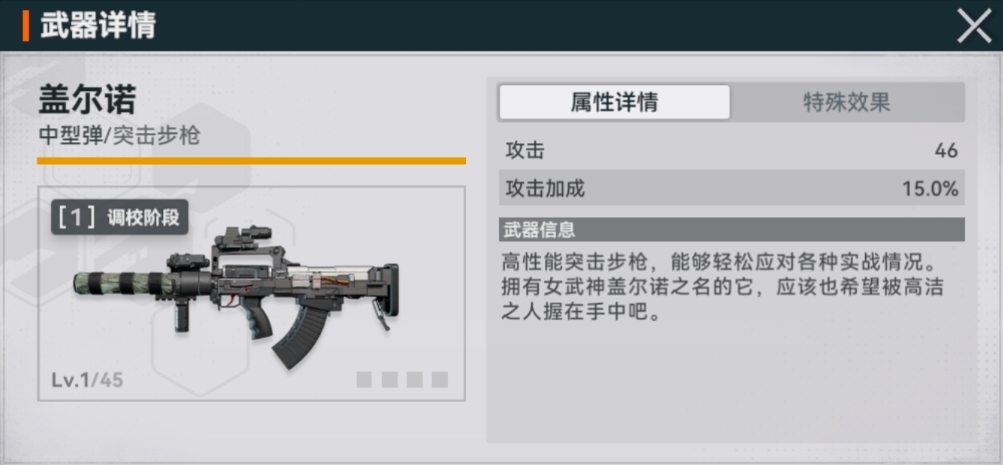Select the third gray slot square
1003x465 pixels.
(415, 380)
